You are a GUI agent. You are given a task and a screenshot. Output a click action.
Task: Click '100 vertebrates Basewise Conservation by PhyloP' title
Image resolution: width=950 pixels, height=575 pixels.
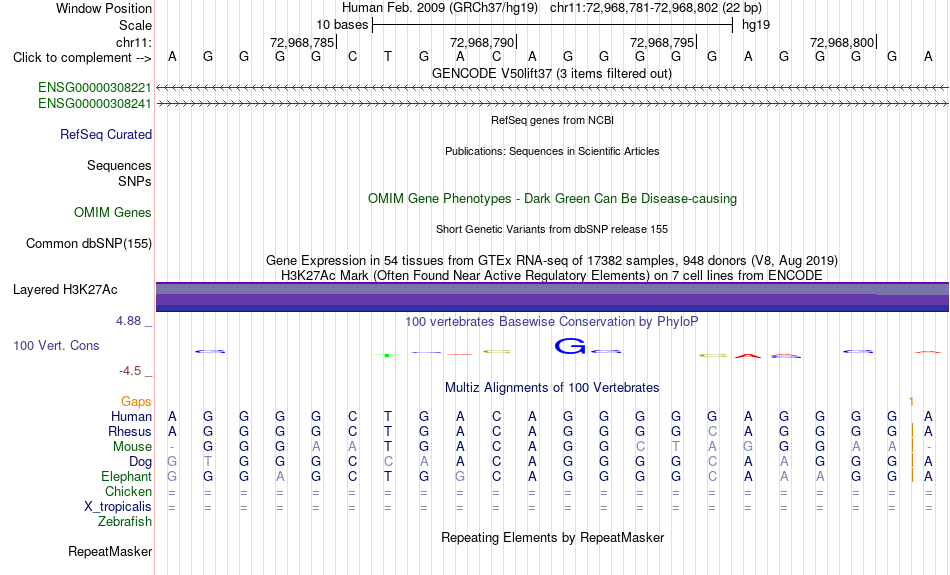click(x=552, y=322)
